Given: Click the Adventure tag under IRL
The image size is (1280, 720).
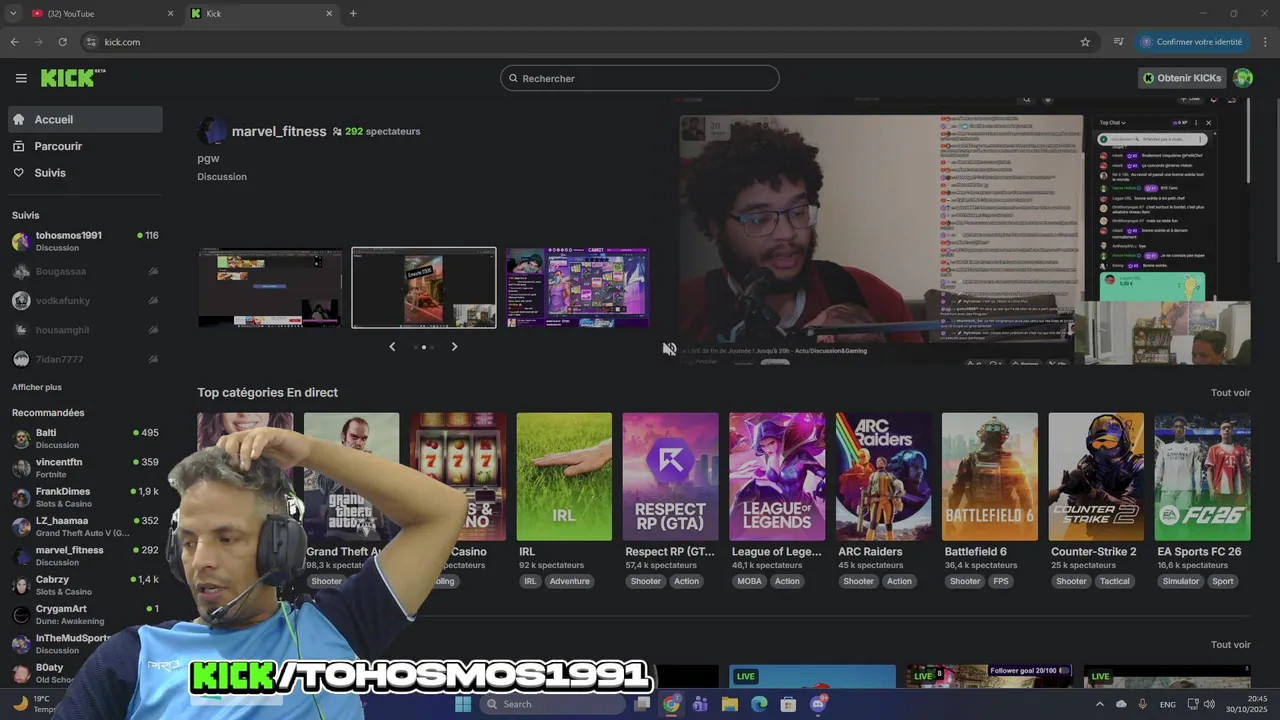Looking at the screenshot, I should [x=569, y=581].
